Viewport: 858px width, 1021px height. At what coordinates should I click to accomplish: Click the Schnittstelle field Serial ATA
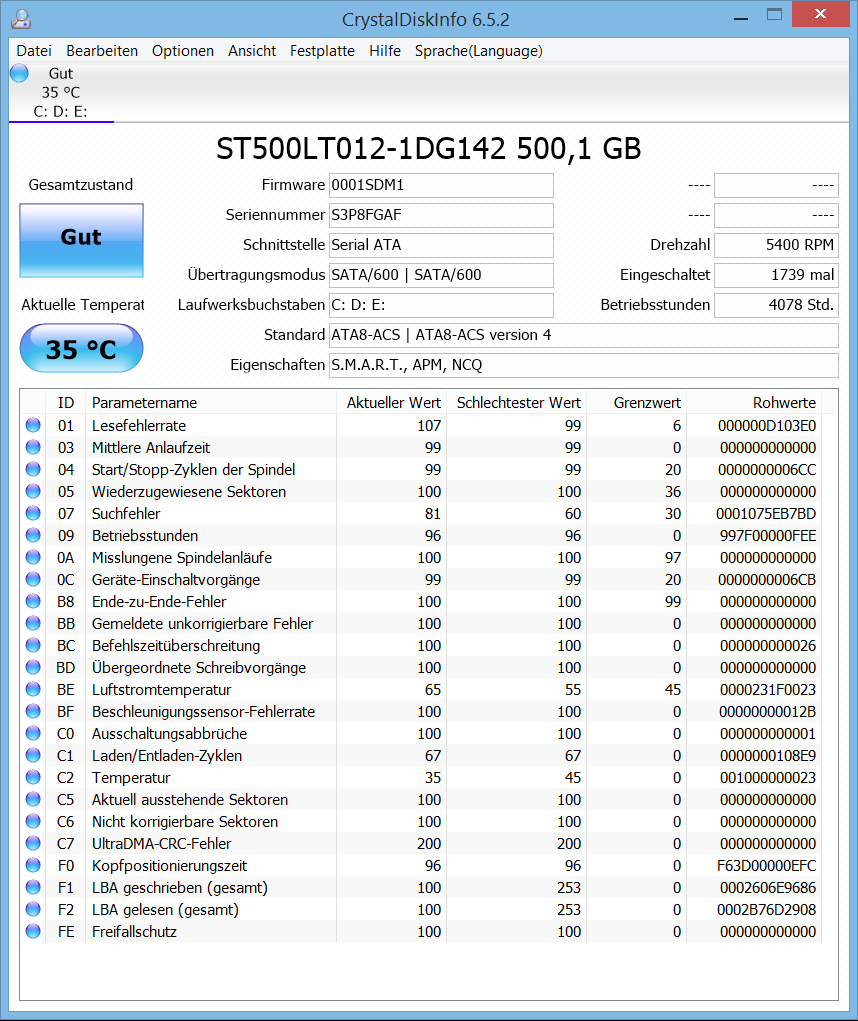(441, 245)
